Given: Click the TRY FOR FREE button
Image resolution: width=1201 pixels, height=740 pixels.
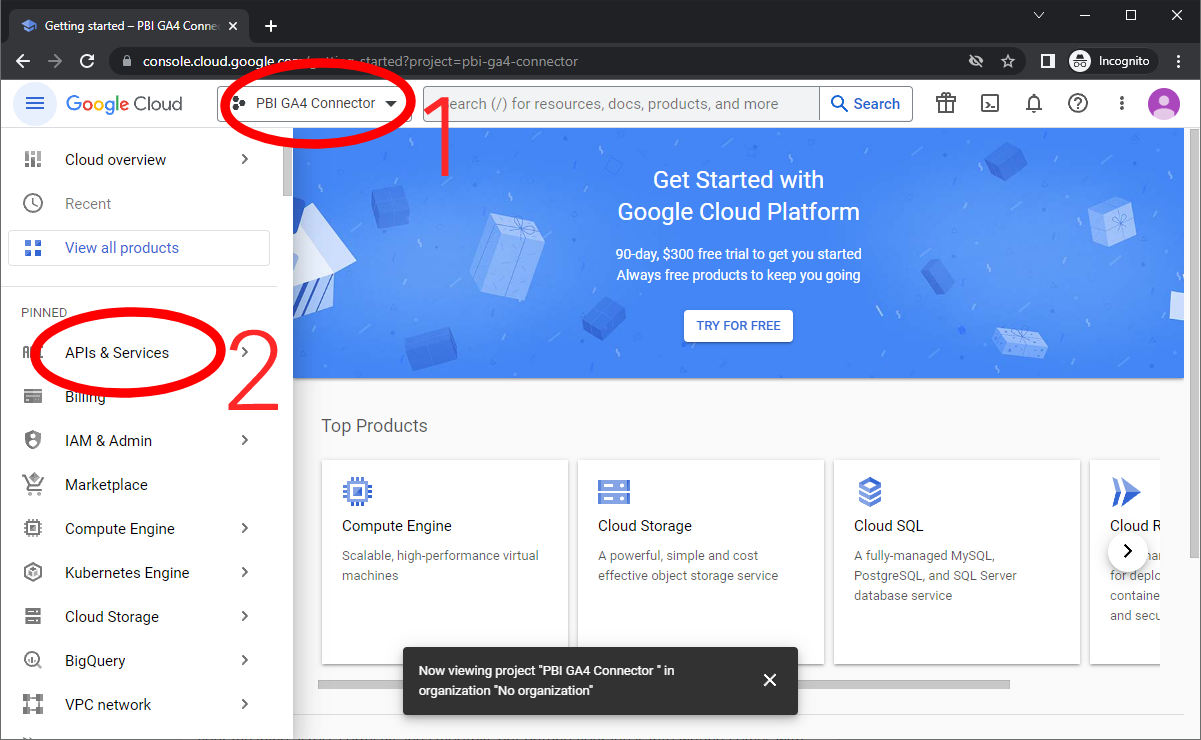Looking at the screenshot, I should tap(738, 326).
